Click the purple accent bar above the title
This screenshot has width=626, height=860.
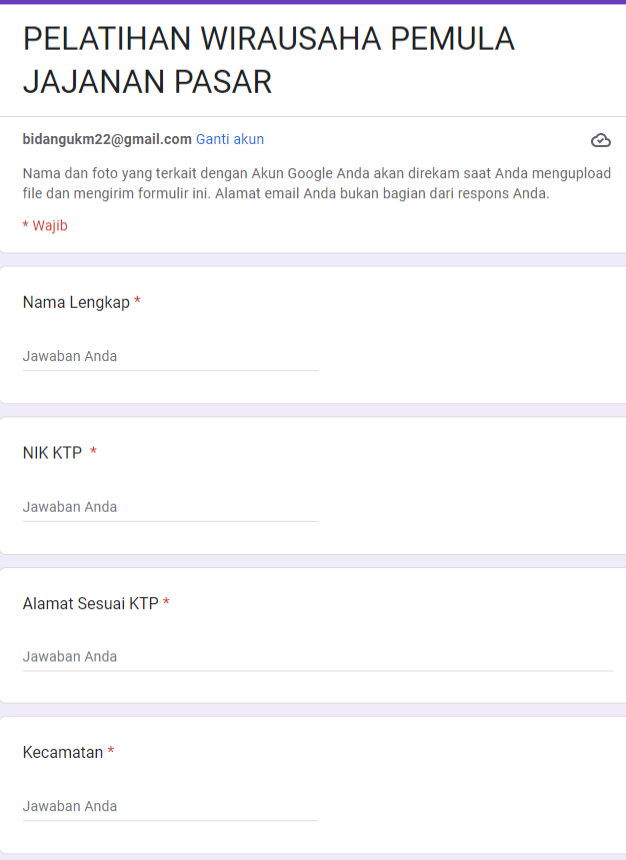tap(313, 2)
